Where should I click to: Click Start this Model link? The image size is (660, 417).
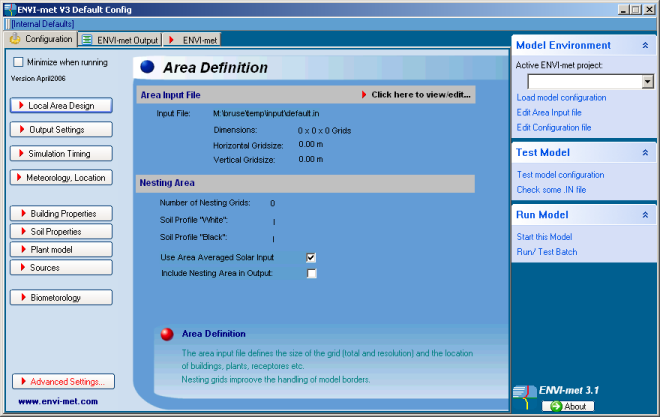point(544,237)
